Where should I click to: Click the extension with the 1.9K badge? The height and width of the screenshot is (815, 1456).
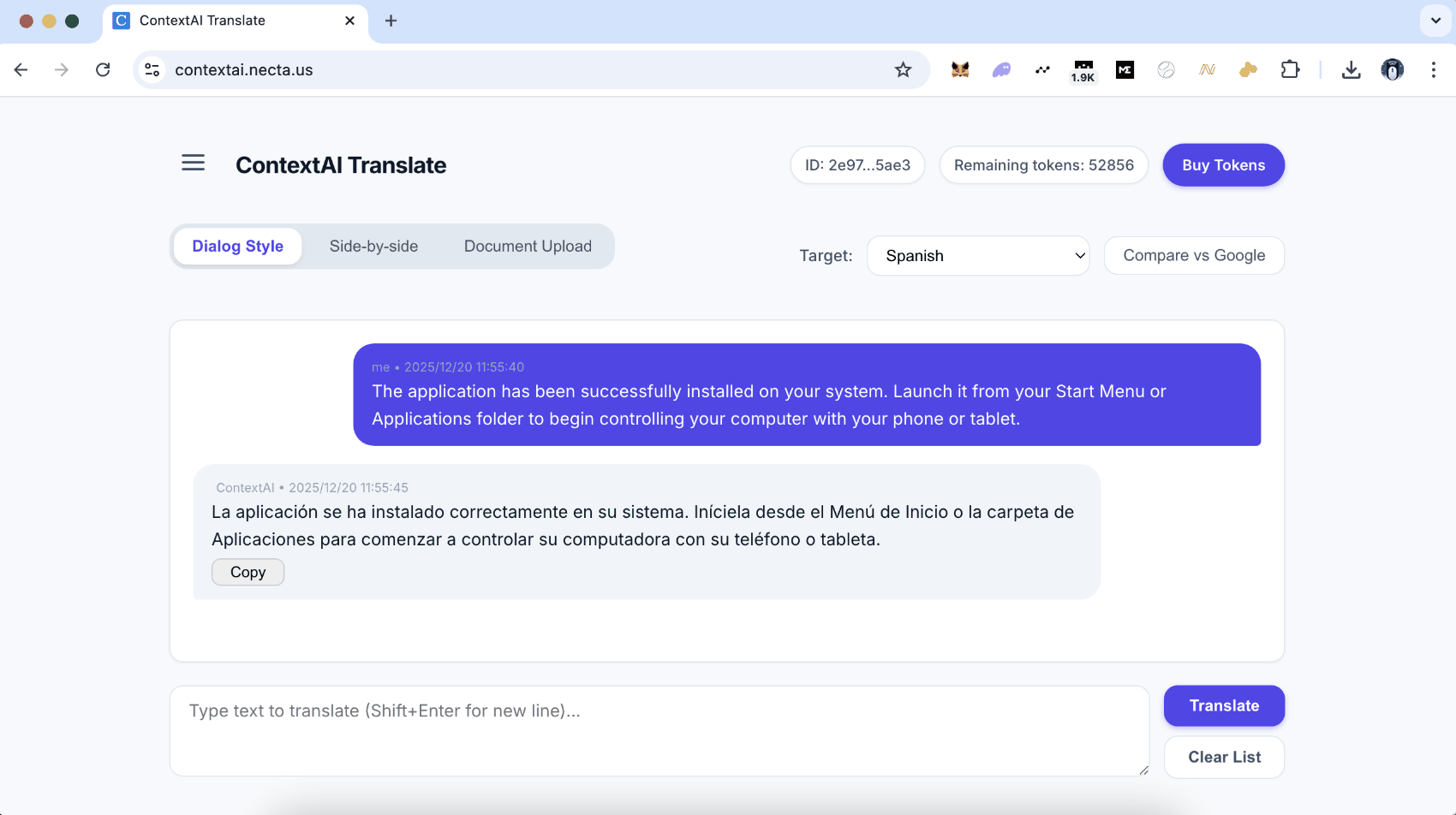(1083, 69)
